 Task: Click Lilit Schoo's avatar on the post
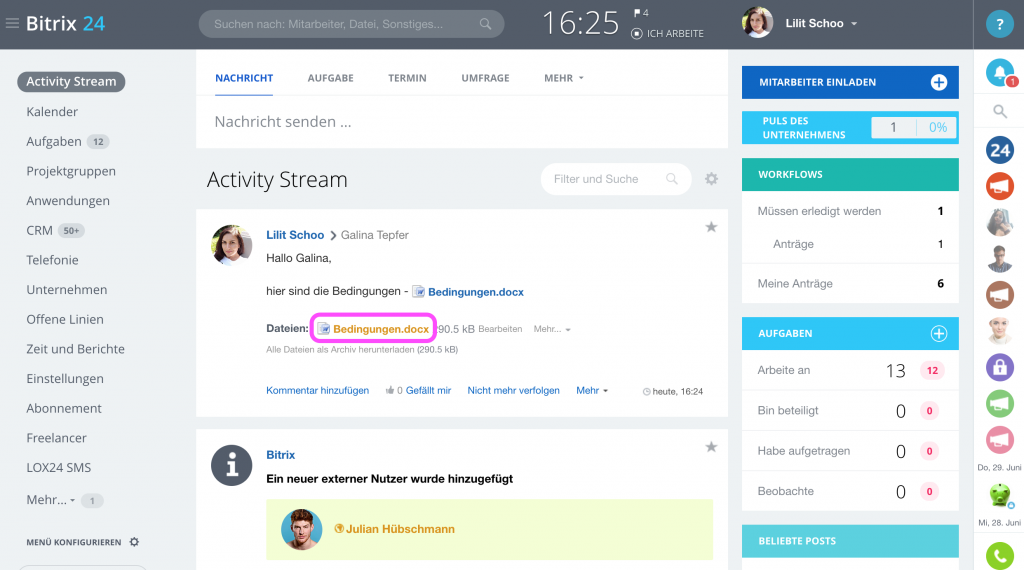coord(231,245)
